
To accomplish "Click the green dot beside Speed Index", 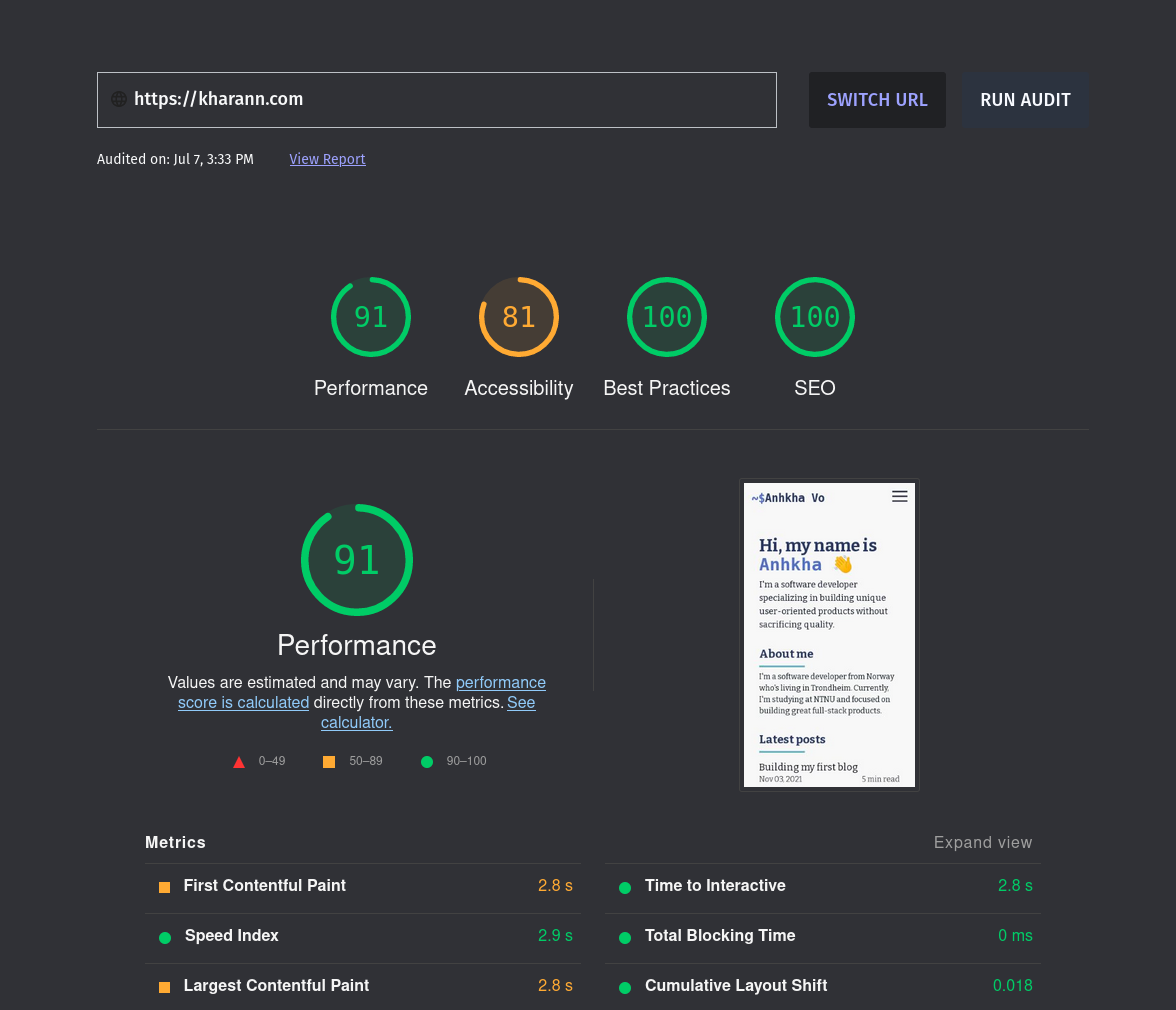I will pos(164,937).
